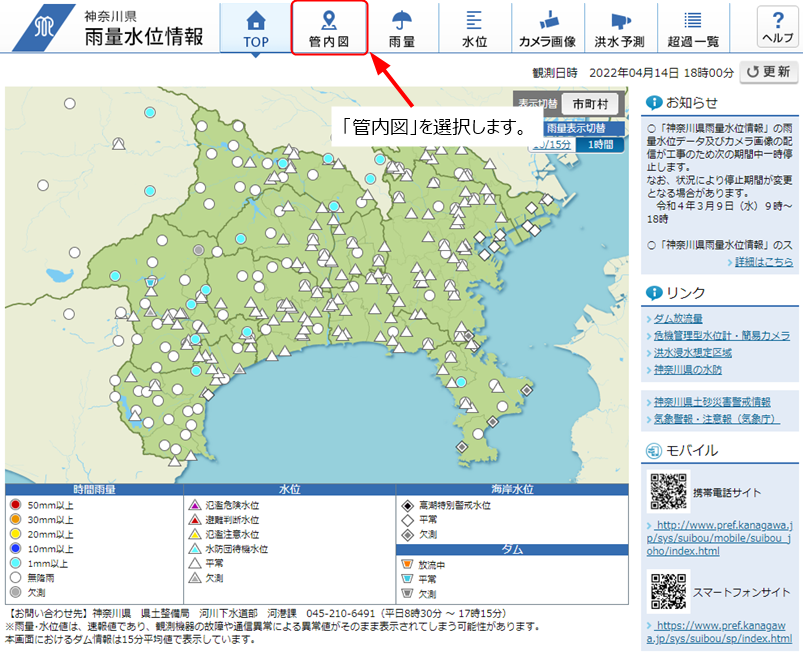Open the mobile suibou_joho index.html URL
This screenshot has height=655, width=803.
pyautogui.click(x=719, y=538)
